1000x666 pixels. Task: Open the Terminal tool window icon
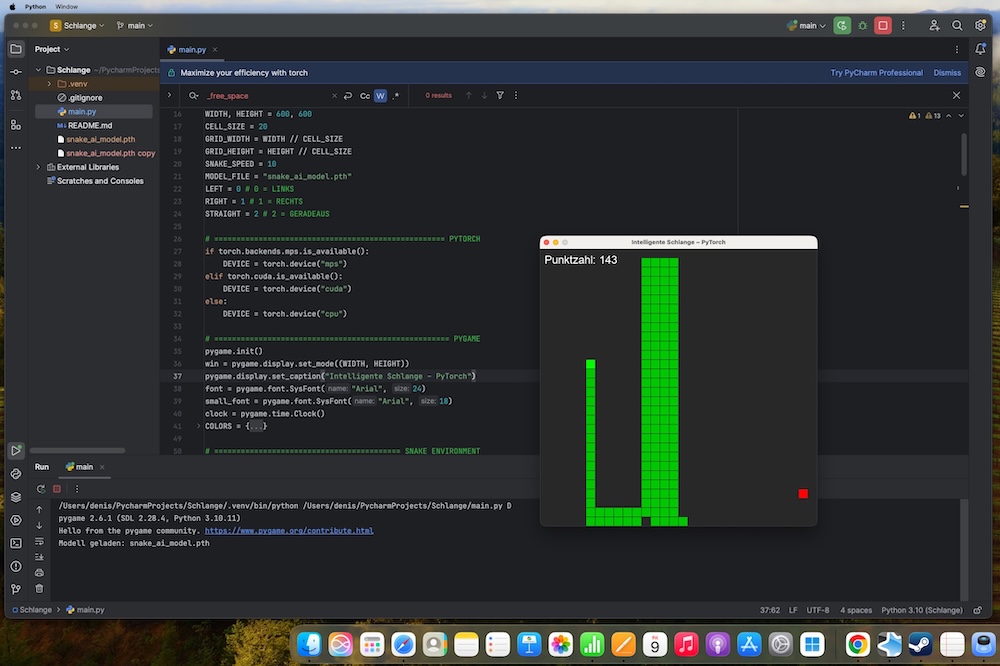point(16,543)
